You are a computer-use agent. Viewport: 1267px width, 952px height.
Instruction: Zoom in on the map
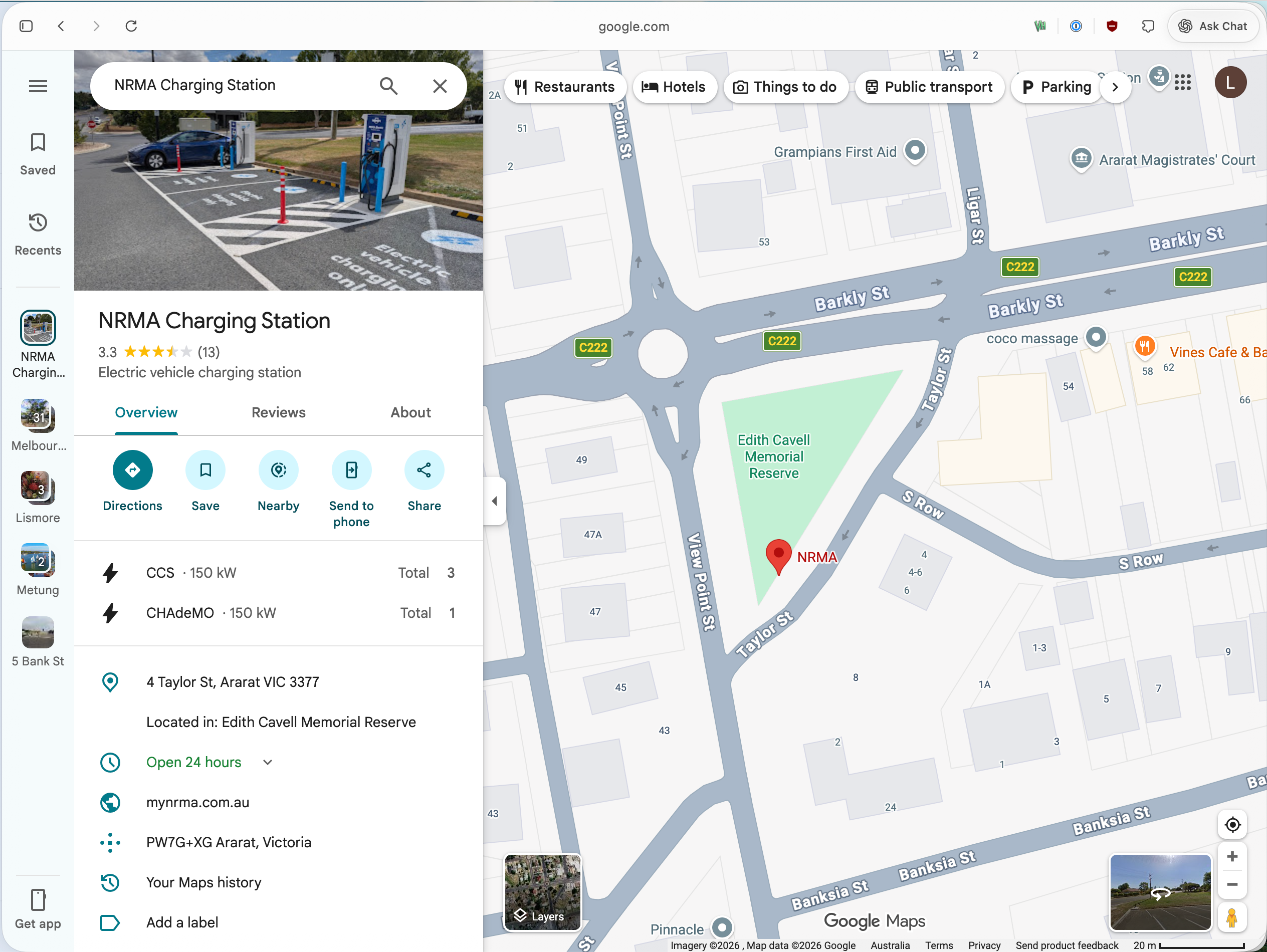[1232, 856]
